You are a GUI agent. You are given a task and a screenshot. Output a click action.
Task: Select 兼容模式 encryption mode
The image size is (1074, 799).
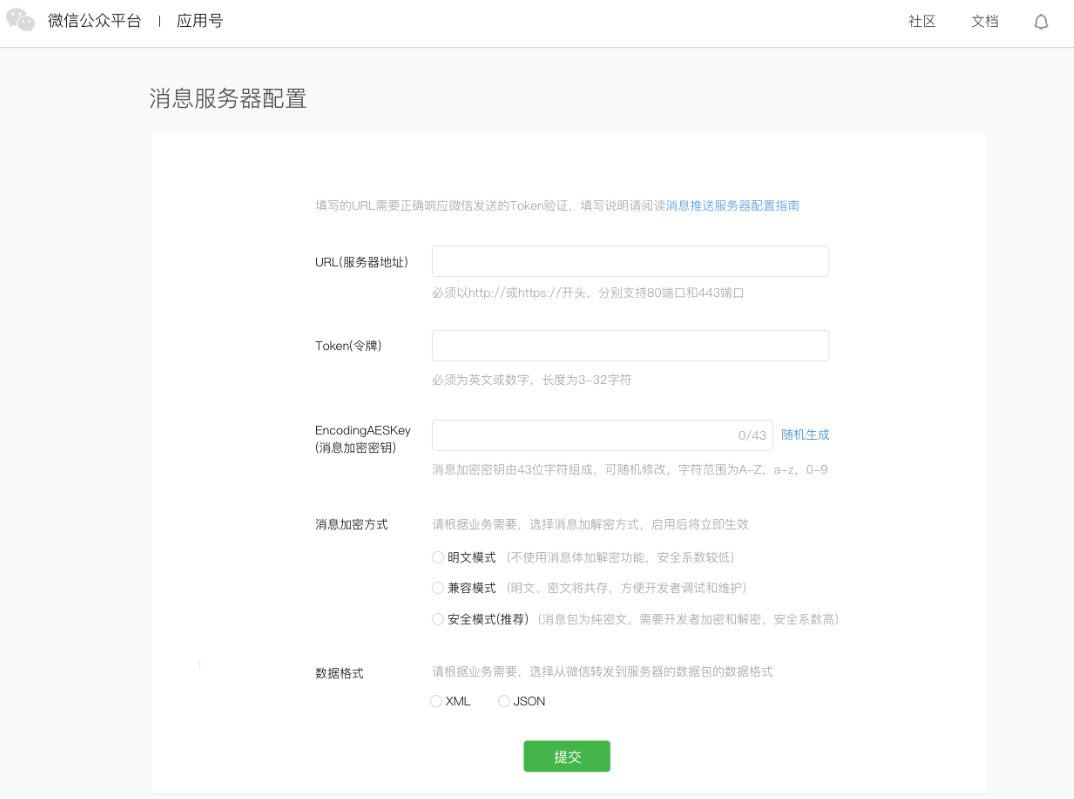[437, 588]
